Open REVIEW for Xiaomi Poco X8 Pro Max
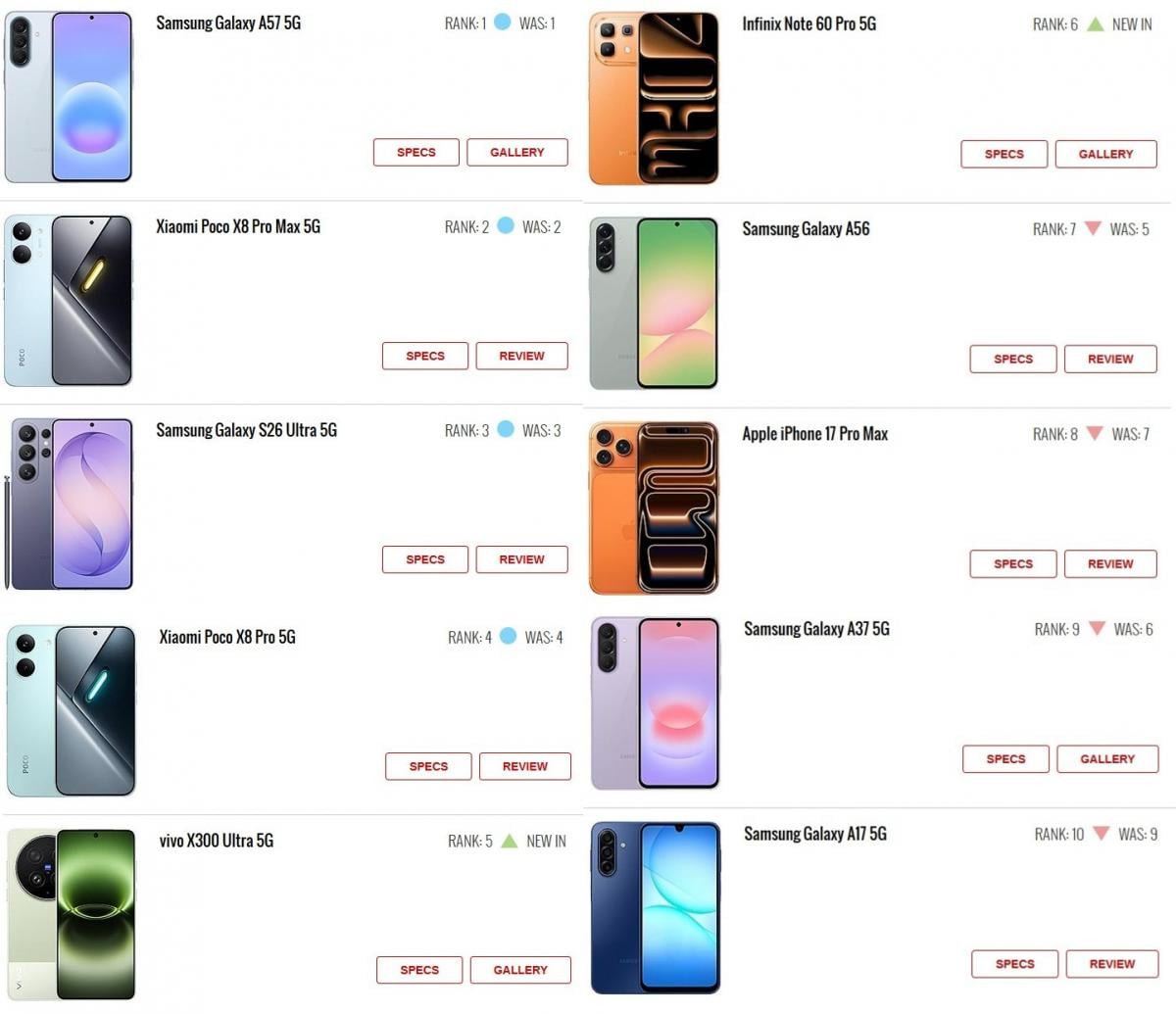The height and width of the screenshot is (1014, 1176). (x=521, y=356)
